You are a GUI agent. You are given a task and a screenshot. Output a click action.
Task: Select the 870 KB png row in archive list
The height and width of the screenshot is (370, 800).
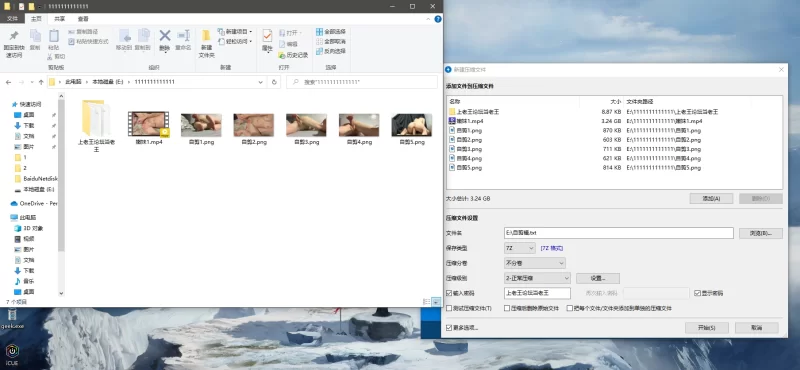[x=614, y=130]
